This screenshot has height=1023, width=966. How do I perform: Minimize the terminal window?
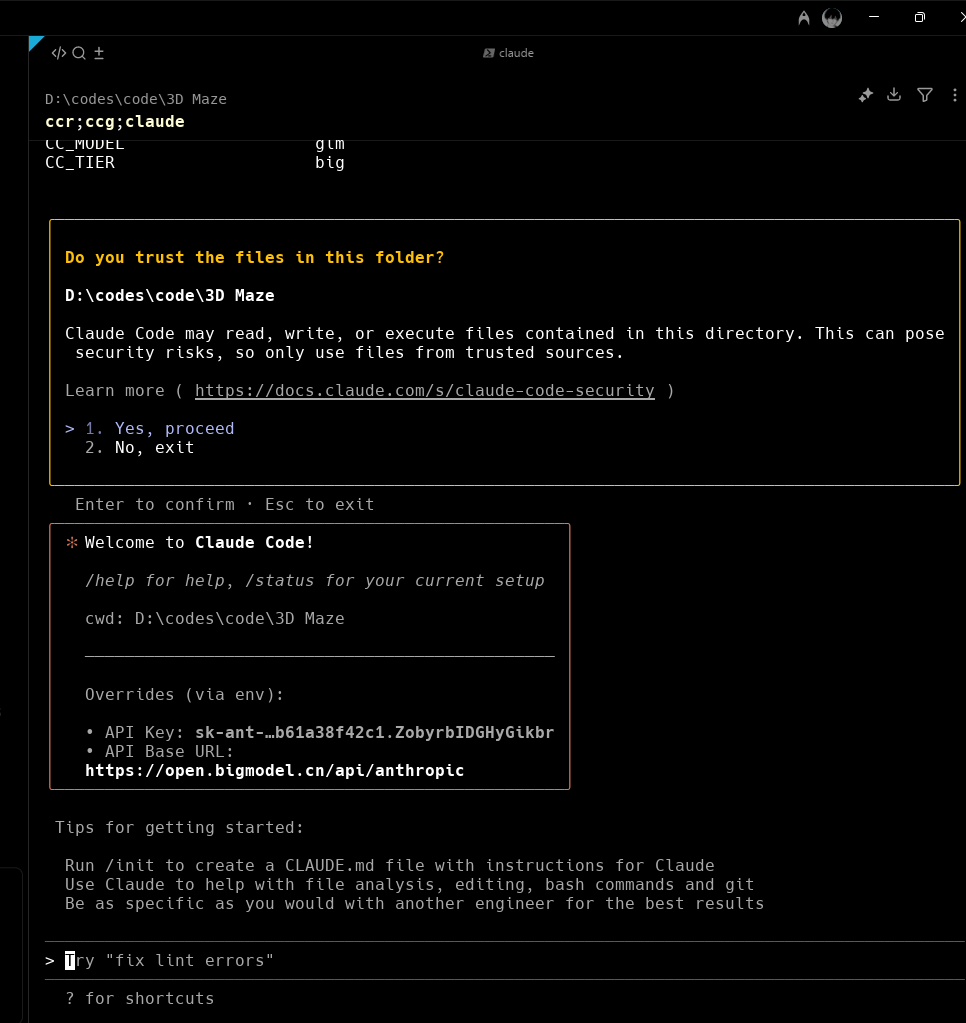[x=874, y=17]
